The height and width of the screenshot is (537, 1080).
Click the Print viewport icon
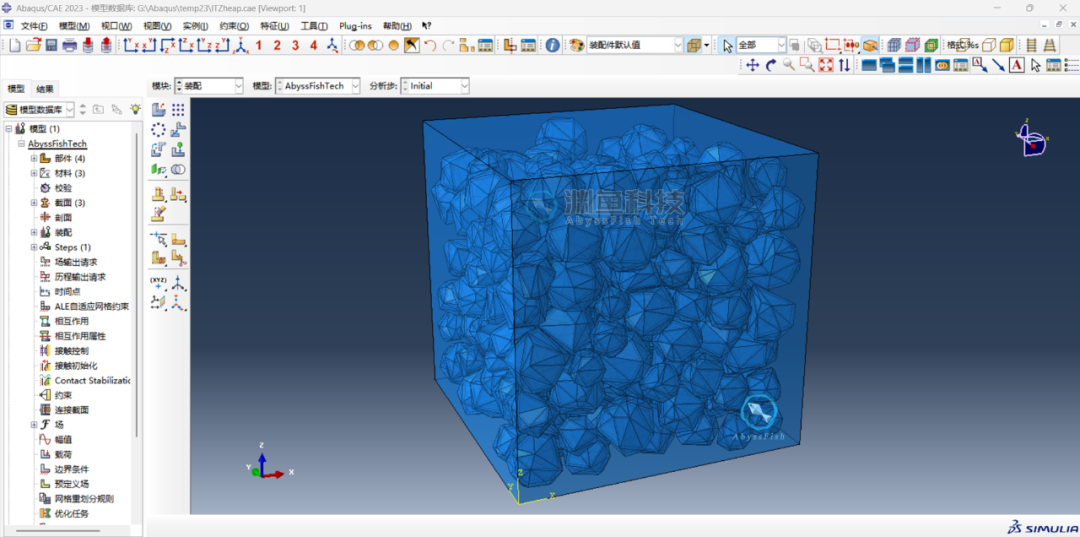[x=70, y=45]
